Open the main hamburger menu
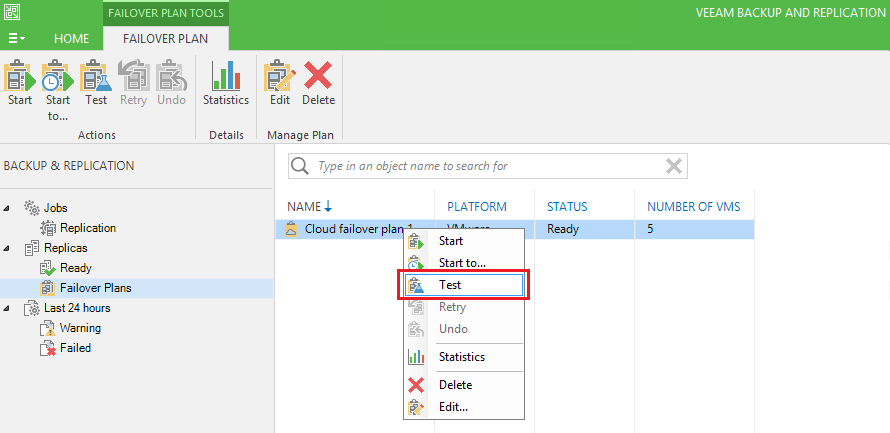Image resolution: width=890 pixels, height=433 pixels. click(x=16, y=39)
